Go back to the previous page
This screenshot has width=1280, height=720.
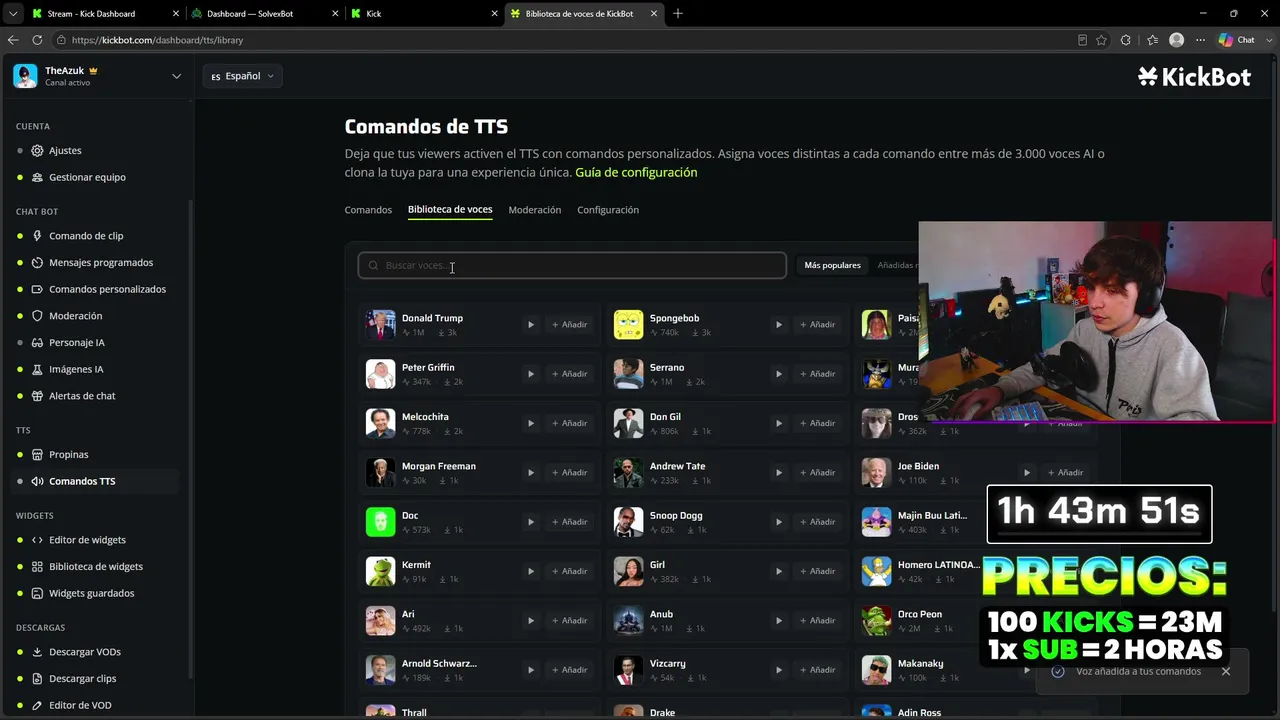coord(13,40)
